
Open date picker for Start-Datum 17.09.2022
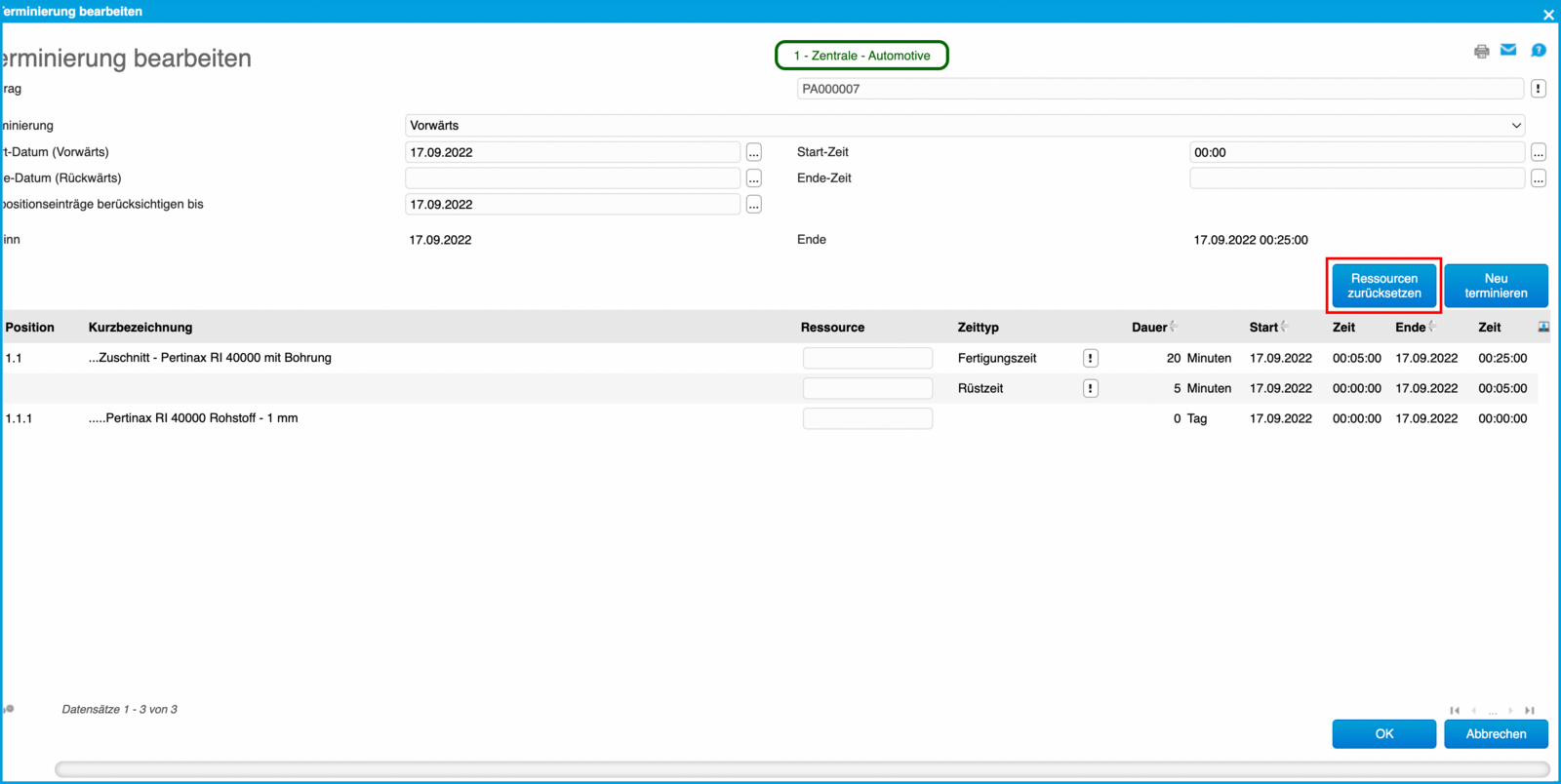coord(753,152)
